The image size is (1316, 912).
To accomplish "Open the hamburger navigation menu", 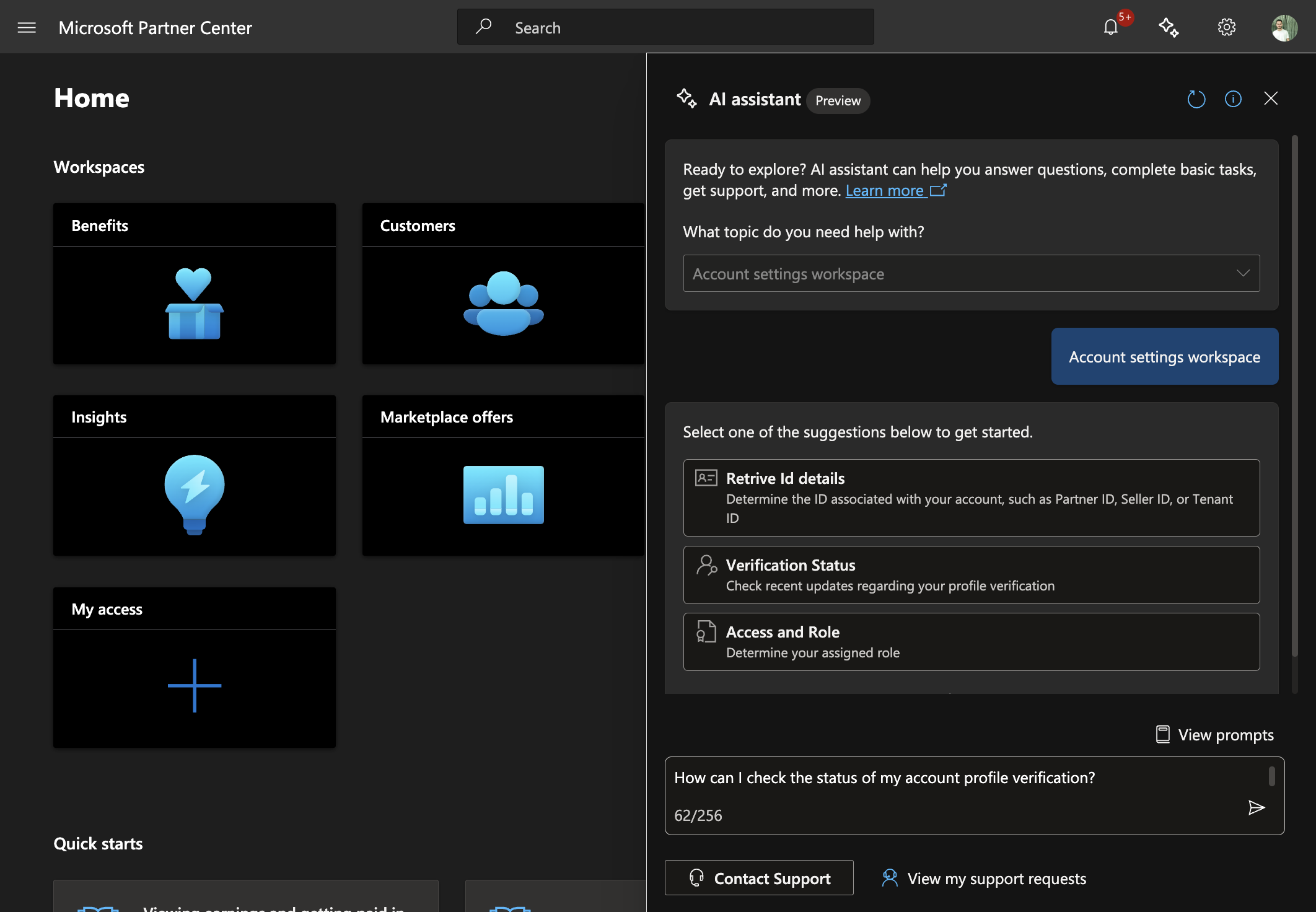I will click(27, 28).
